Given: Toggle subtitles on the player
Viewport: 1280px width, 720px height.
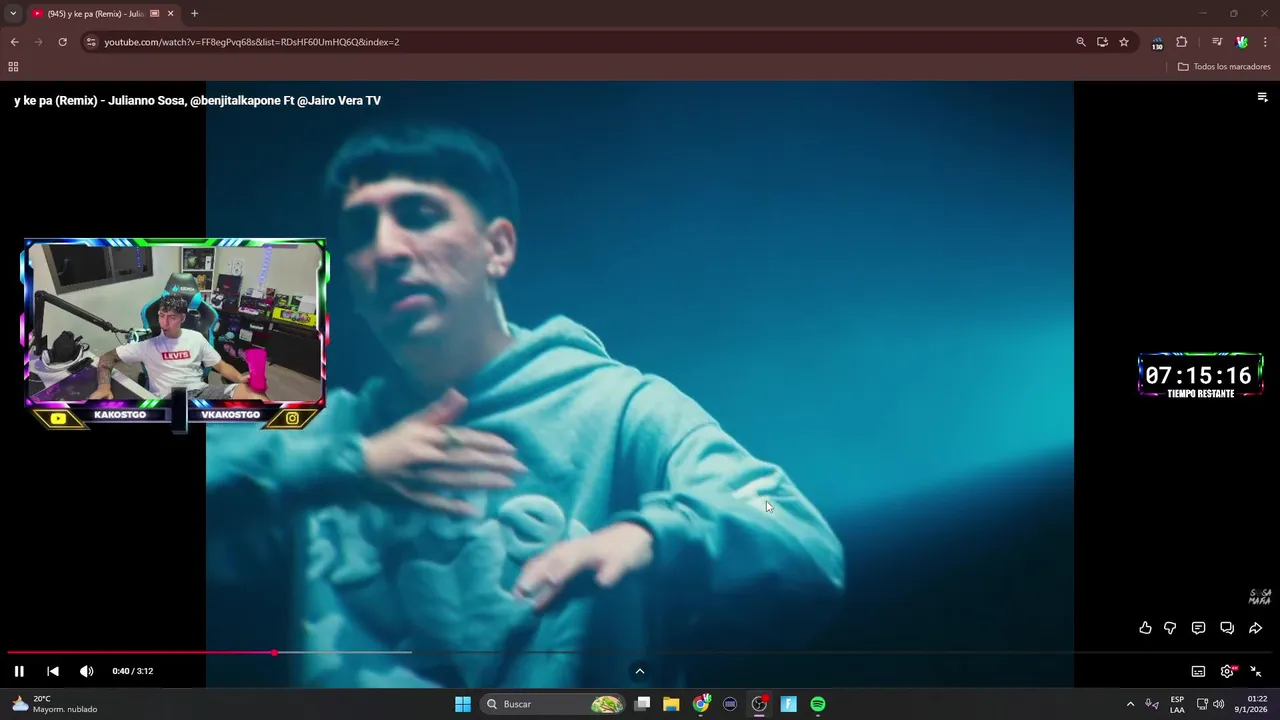Looking at the screenshot, I should click(x=1198, y=671).
